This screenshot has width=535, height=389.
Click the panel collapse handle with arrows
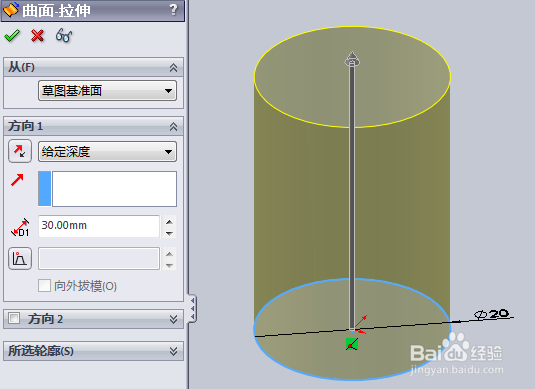(x=192, y=308)
